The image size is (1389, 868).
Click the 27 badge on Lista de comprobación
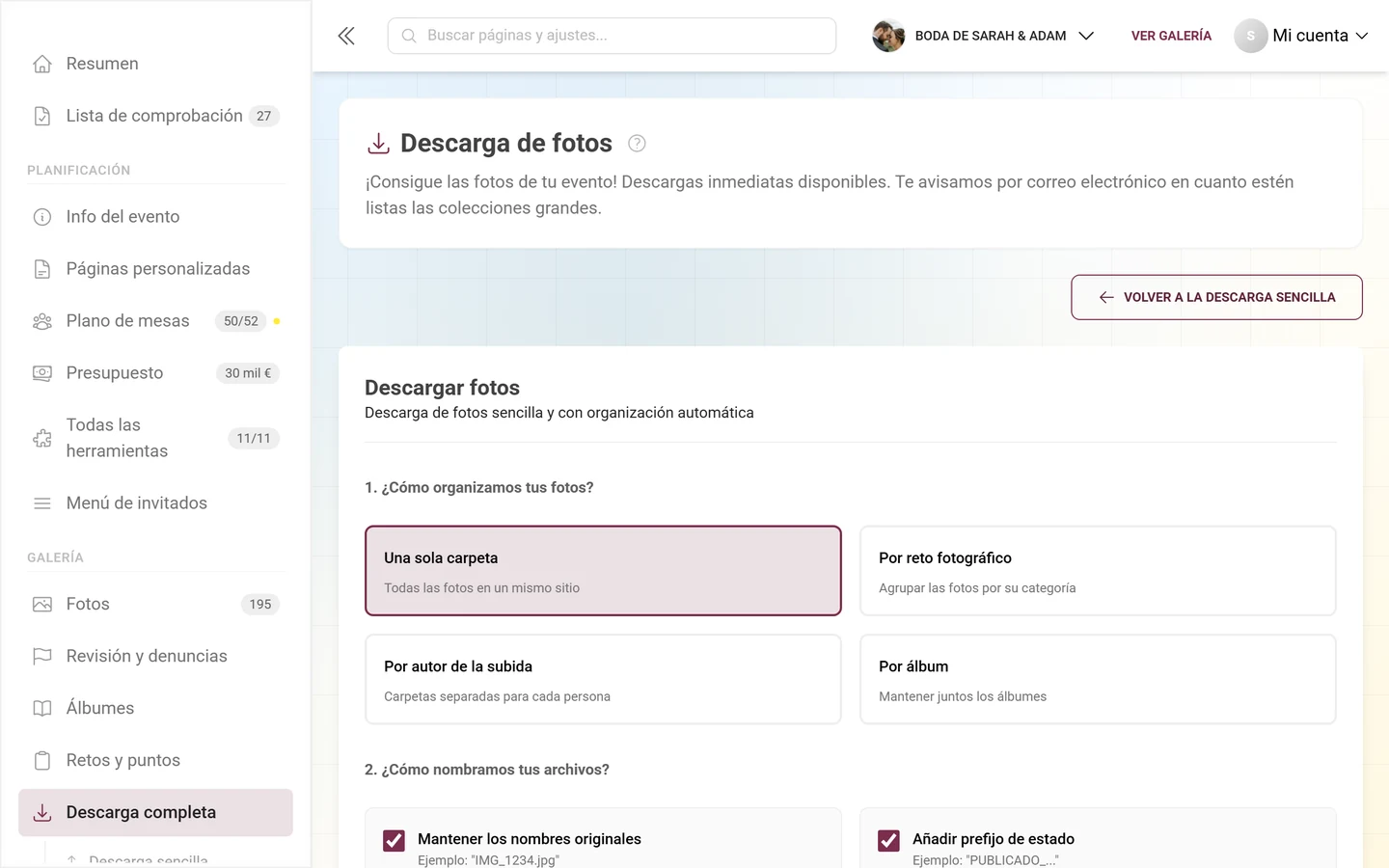click(264, 116)
